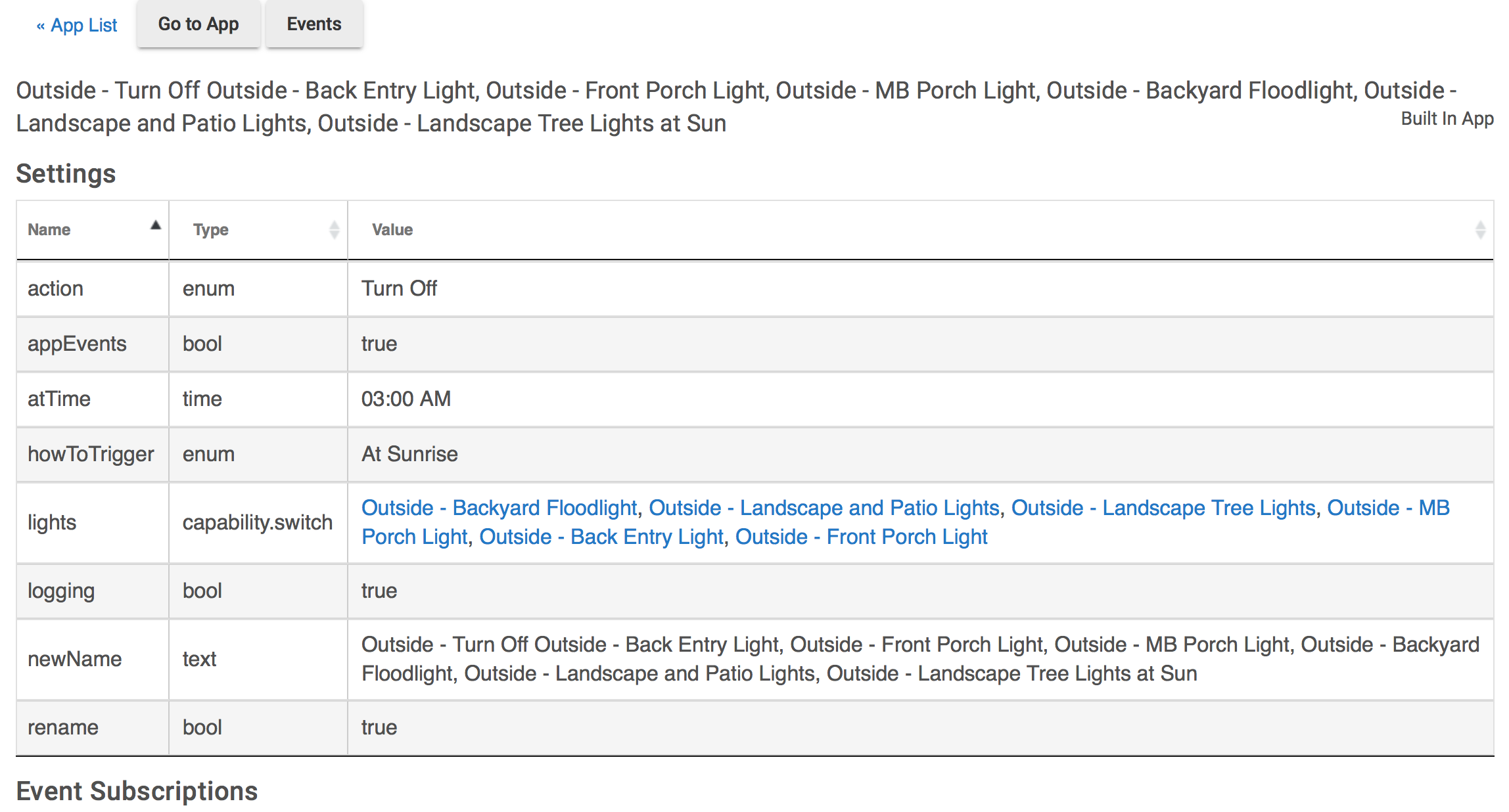
Task: Click the Name column sort arrow
Action: [156, 225]
